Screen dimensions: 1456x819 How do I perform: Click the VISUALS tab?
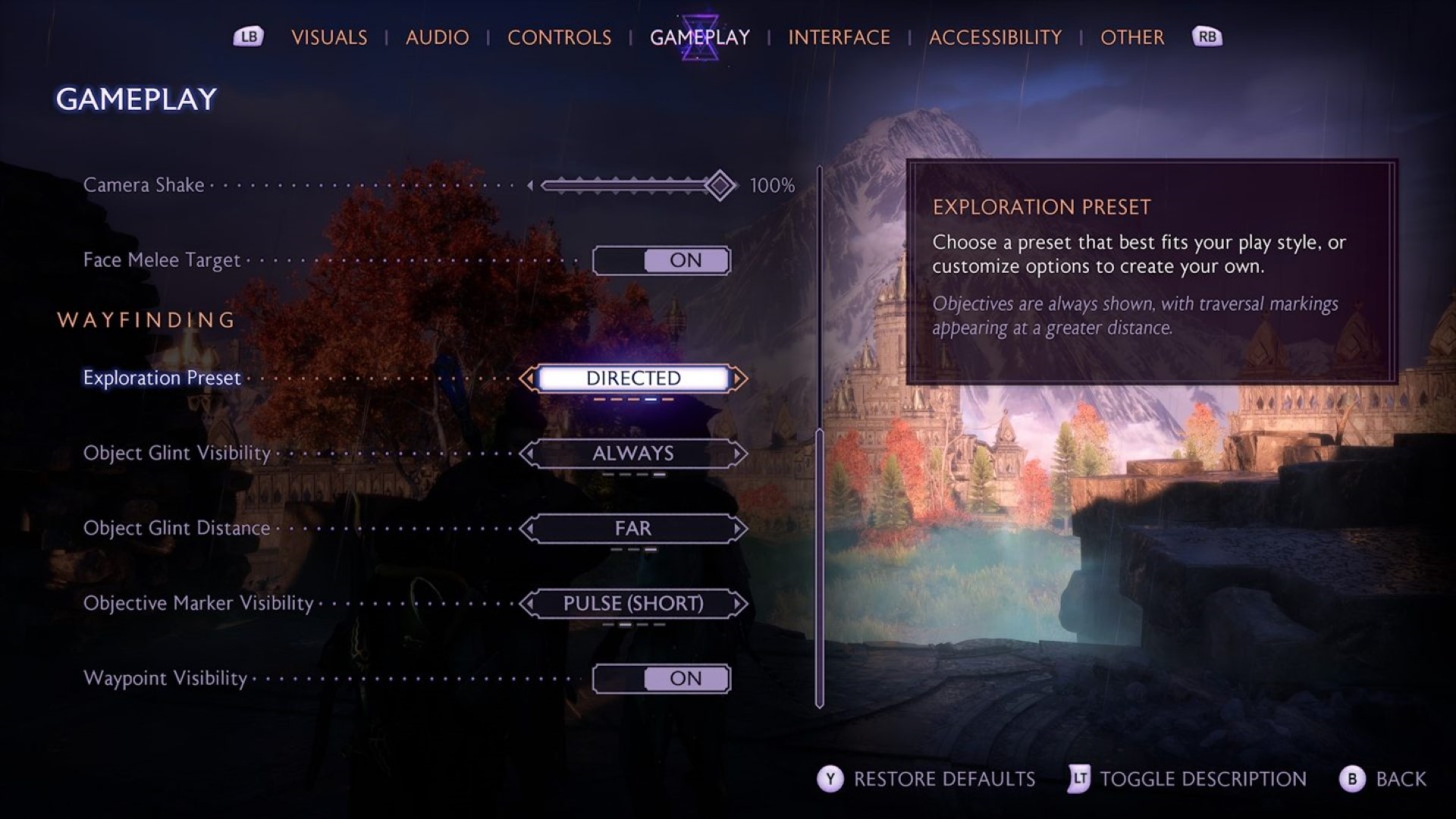click(328, 36)
